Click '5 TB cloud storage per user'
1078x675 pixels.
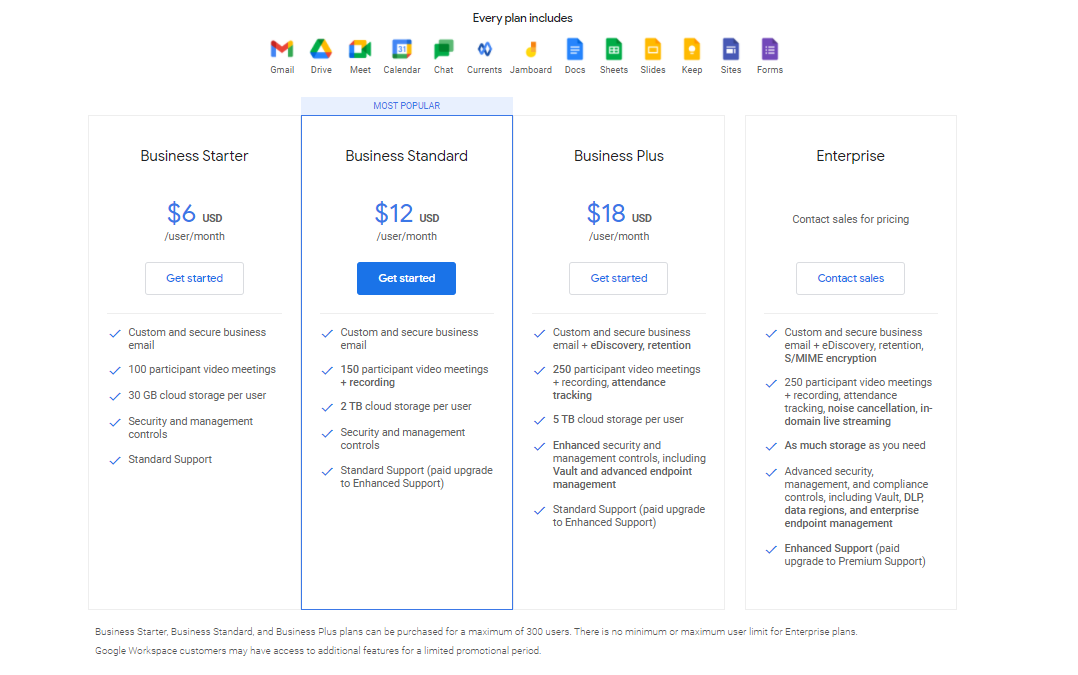[618, 420]
